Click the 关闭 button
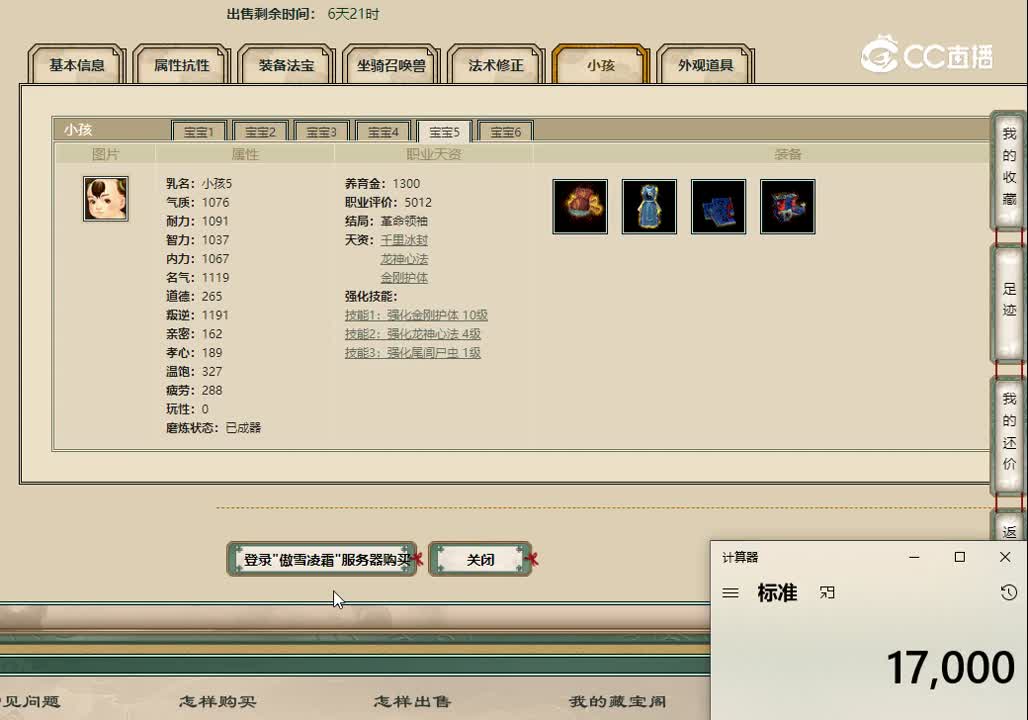This screenshot has width=1028, height=720. (x=480, y=559)
